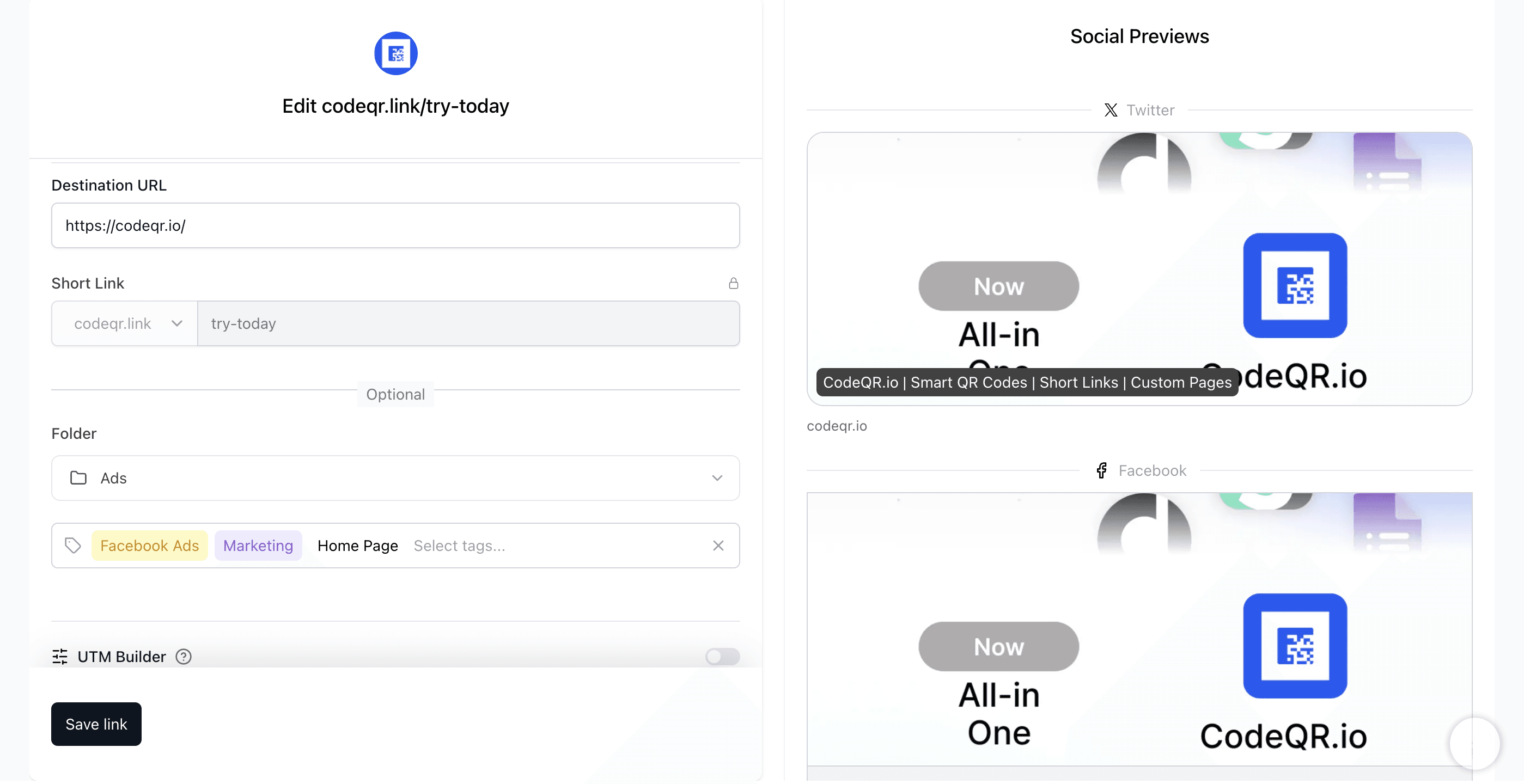The image size is (1524, 784).
Task: Remove the Marketing tag
Action: [258, 545]
